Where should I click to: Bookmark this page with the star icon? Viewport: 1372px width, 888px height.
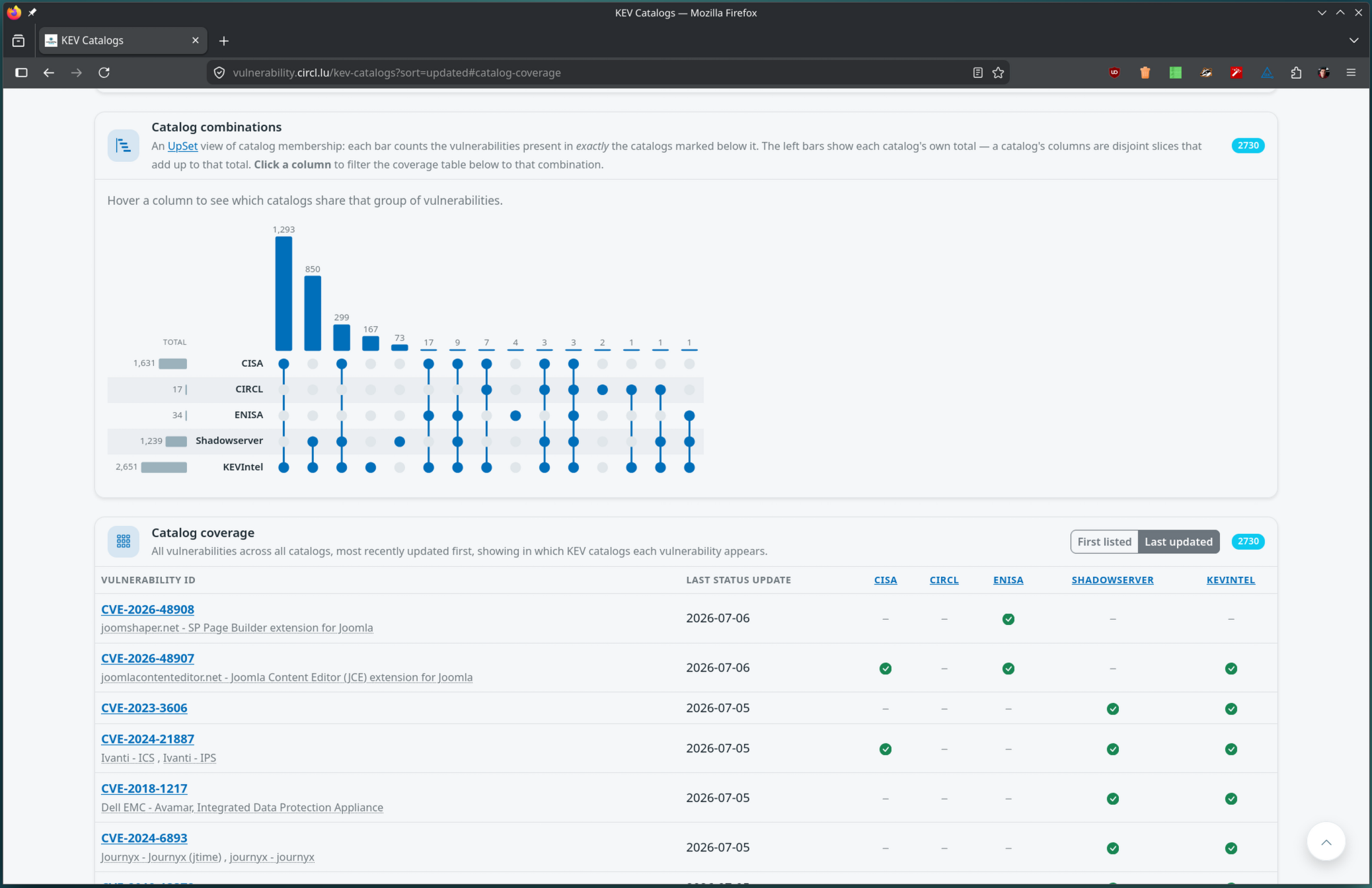coord(998,73)
